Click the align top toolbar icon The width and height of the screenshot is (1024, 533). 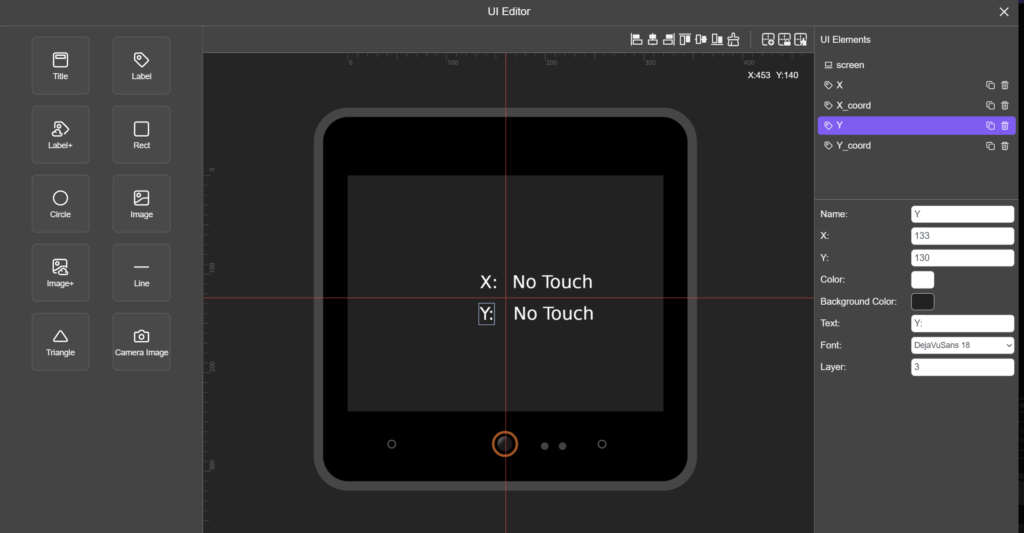[x=685, y=40]
